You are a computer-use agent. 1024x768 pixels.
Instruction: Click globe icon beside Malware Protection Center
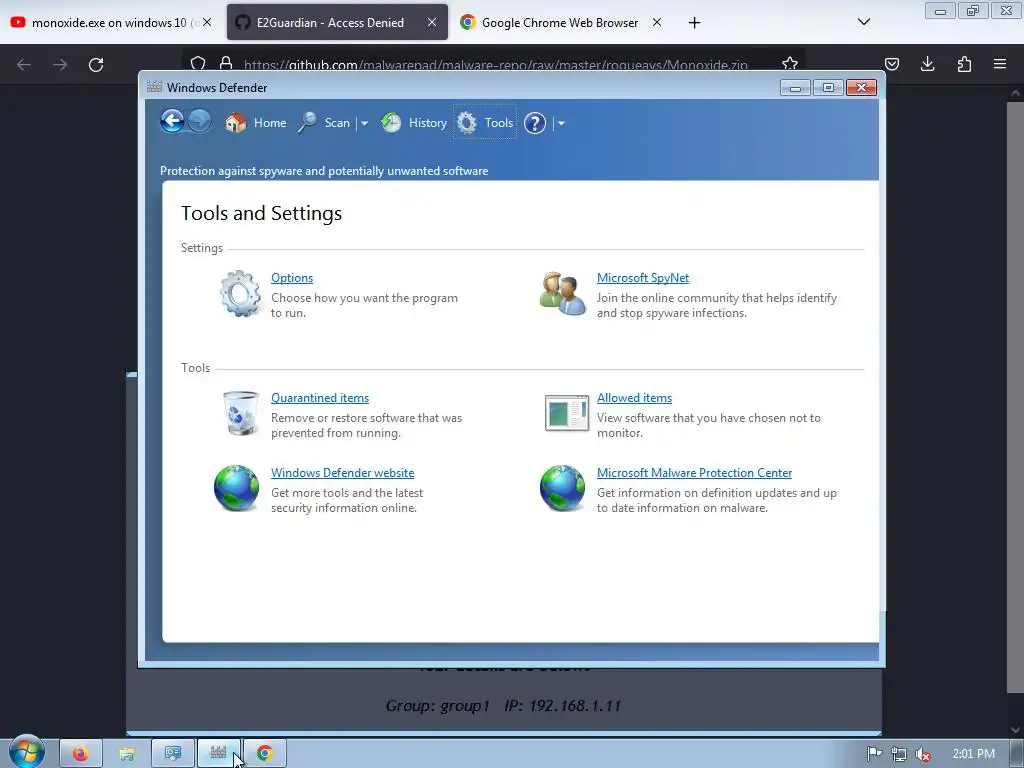coord(562,488)
